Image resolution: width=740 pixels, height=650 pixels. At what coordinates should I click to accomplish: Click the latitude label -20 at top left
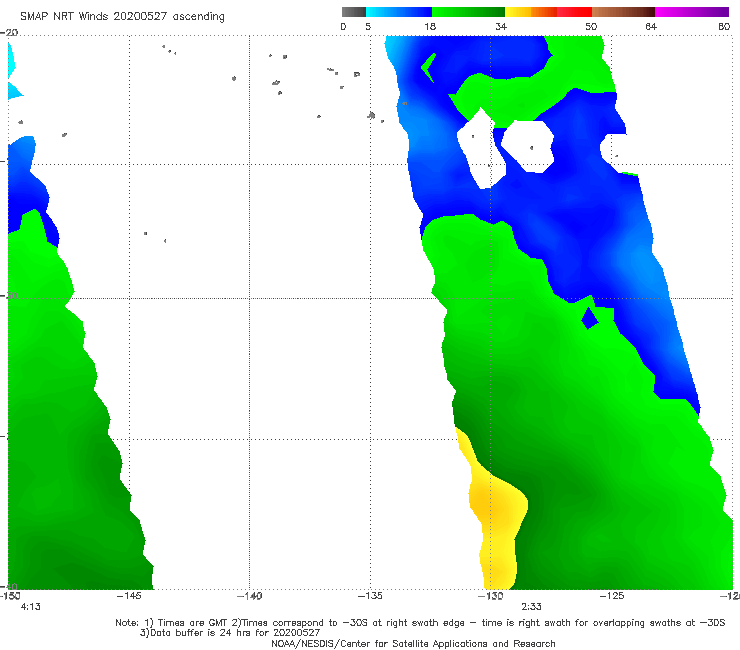(9, 33)
